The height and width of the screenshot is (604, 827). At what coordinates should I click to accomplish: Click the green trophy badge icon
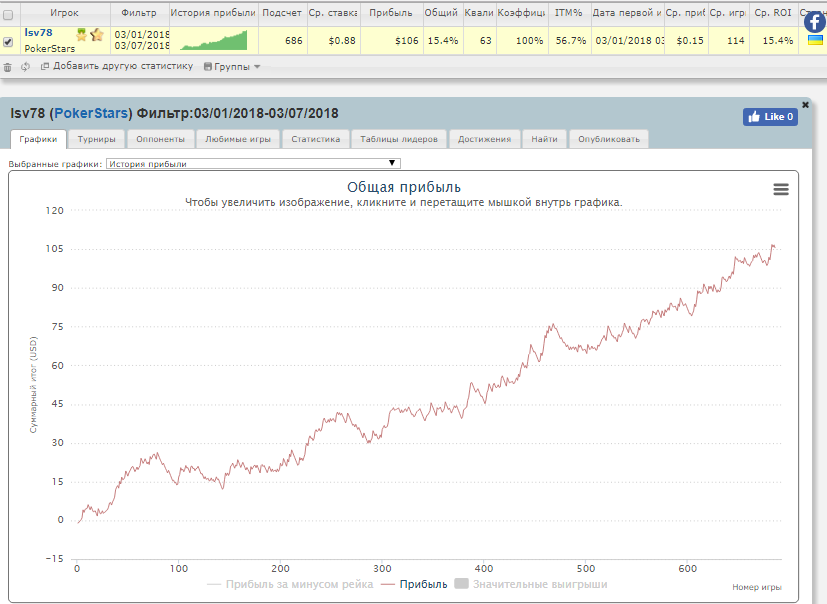(81, 35)
